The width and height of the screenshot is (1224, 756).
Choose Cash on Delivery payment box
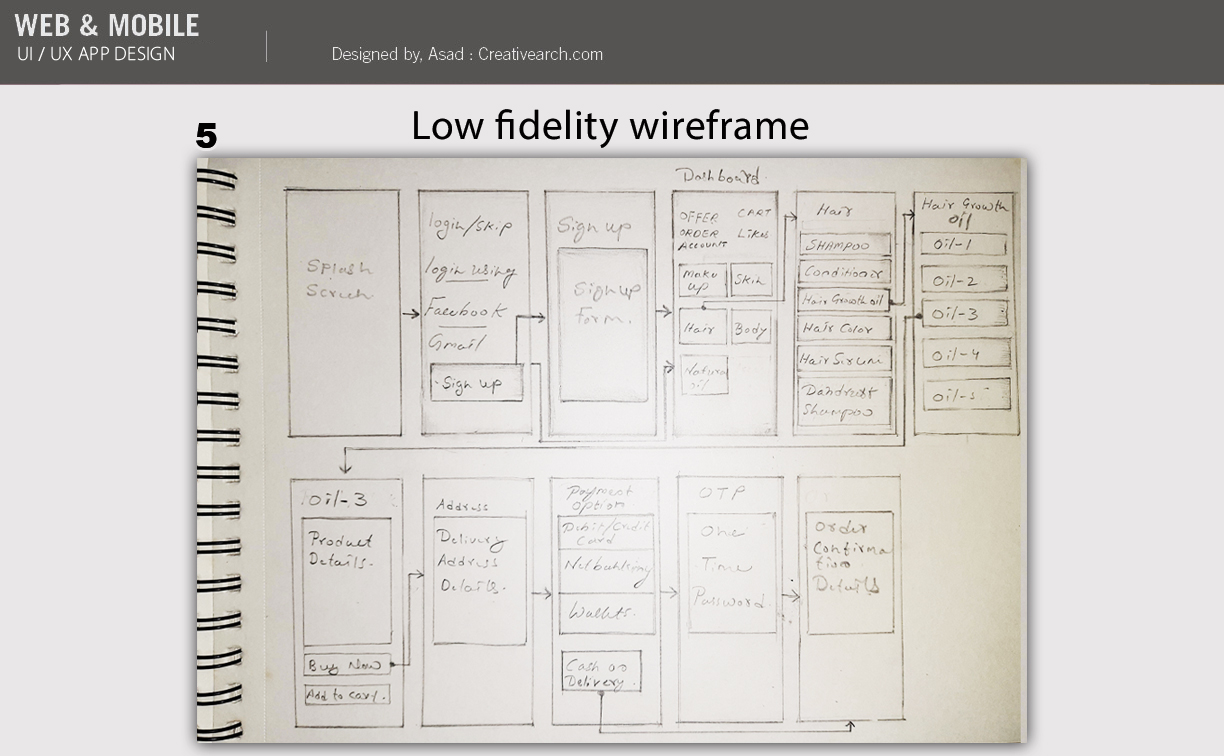point(600,673)
